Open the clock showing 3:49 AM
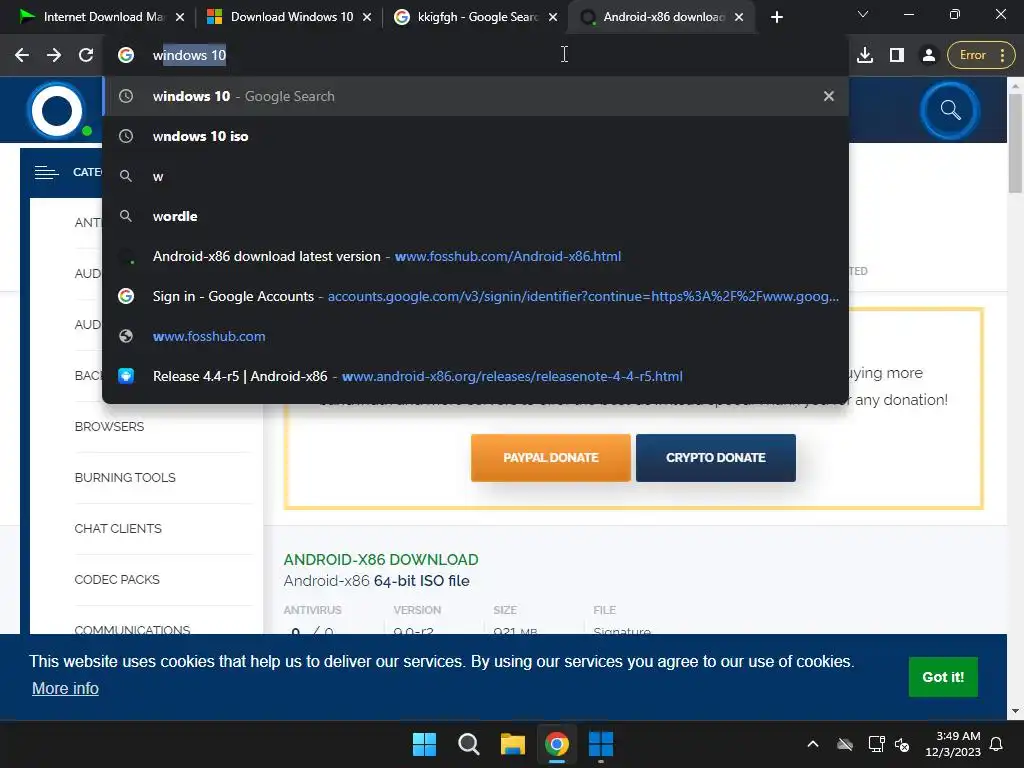Image resolution: width=1024 pixels, height=768 pixels. pos(953,744)
